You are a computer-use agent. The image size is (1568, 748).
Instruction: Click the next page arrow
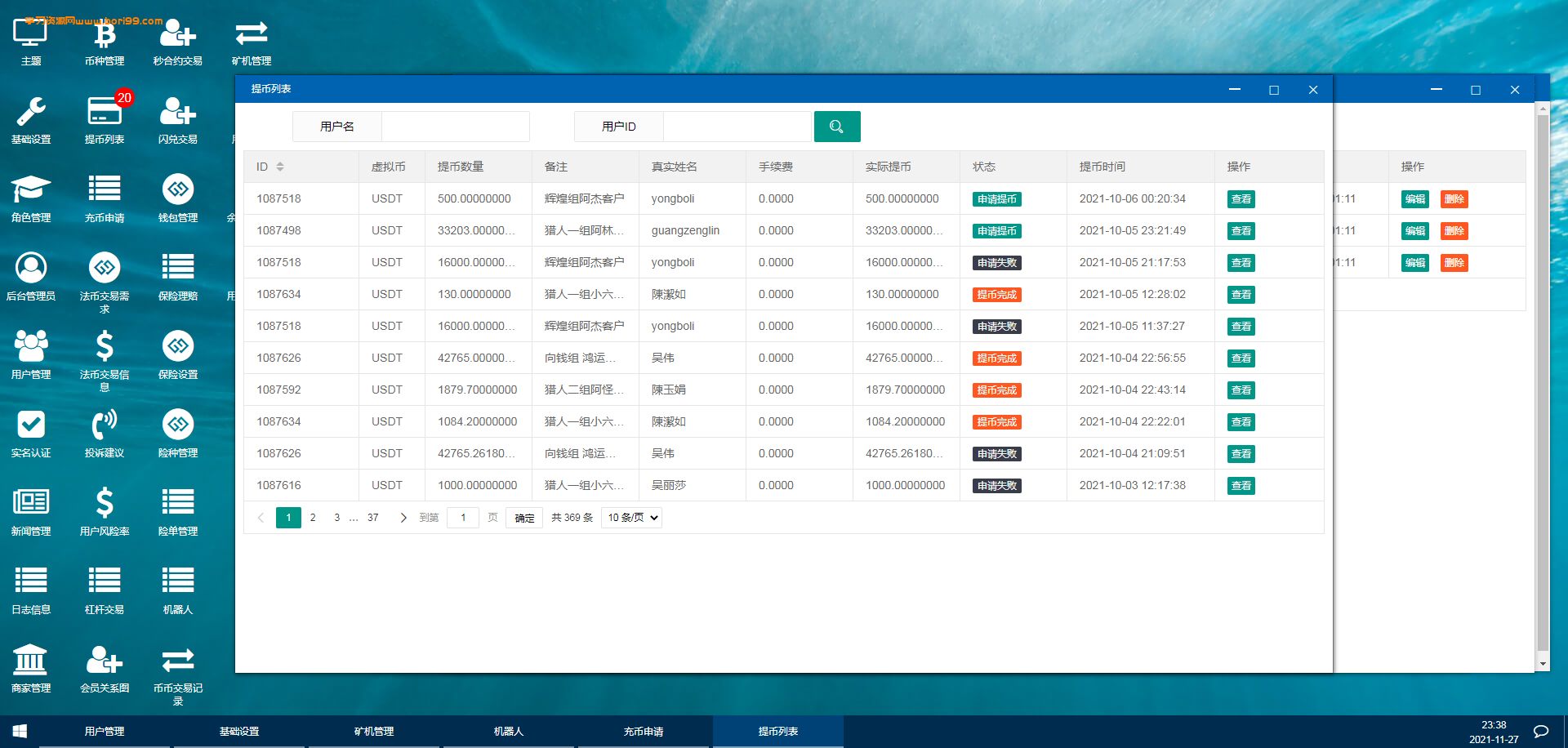pyautogui.click(x=403, y=518)
